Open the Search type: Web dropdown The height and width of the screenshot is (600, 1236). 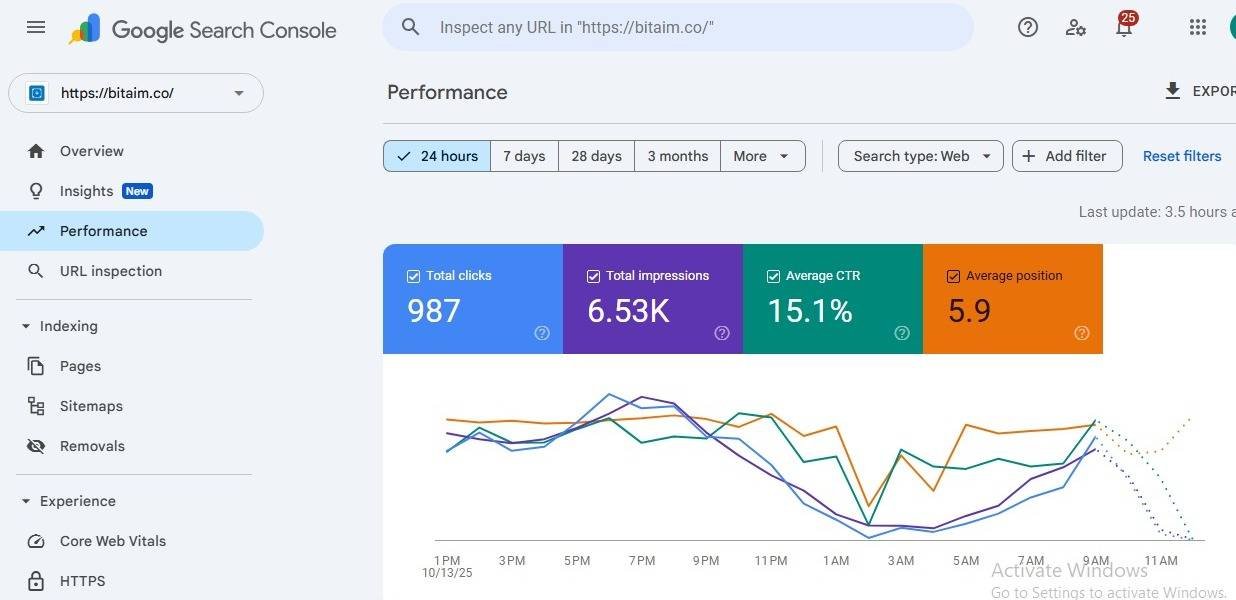[920, 156]
